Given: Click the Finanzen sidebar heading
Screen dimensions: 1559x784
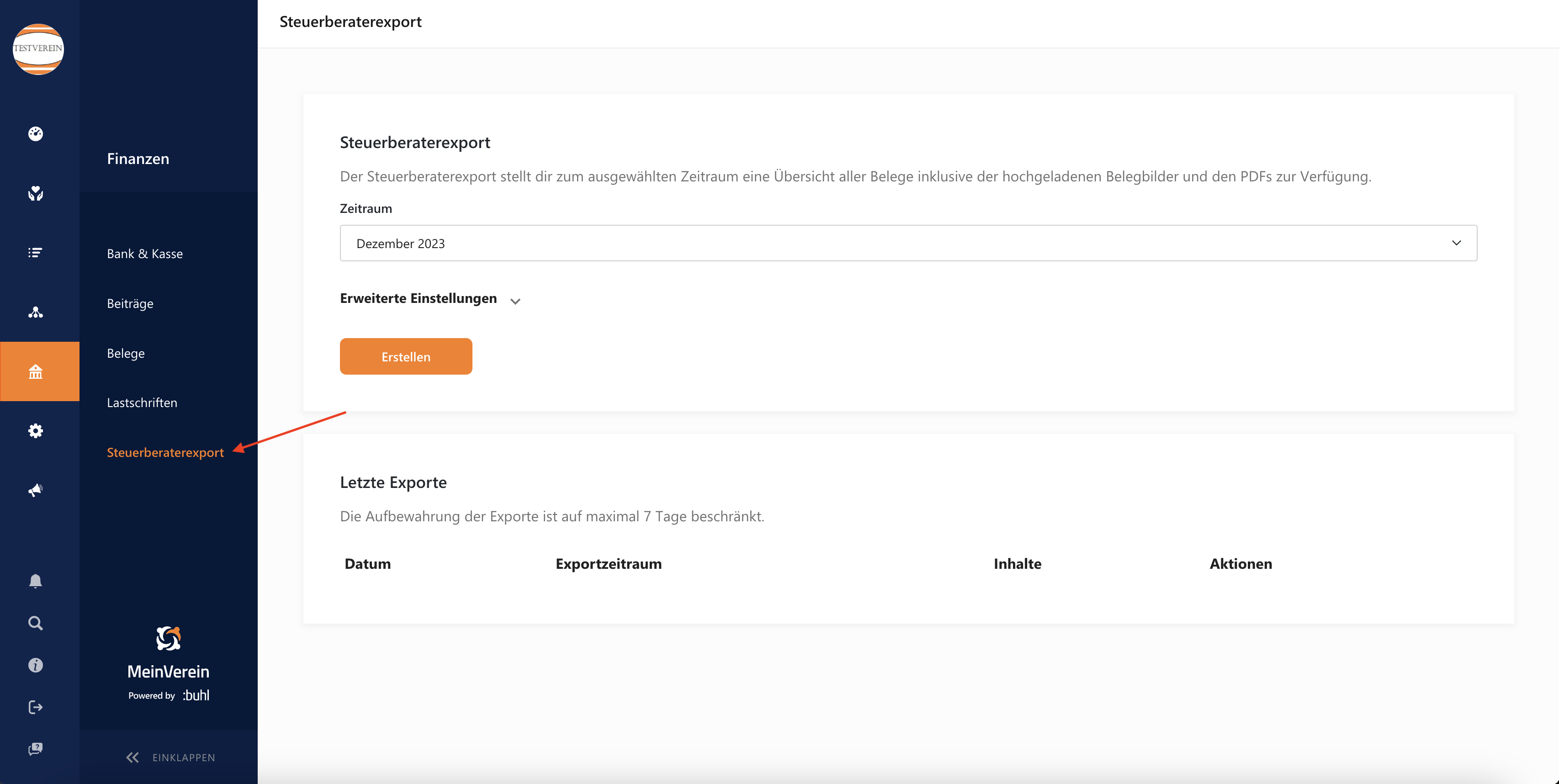Looking at the screenshot, I should point(138,159).
